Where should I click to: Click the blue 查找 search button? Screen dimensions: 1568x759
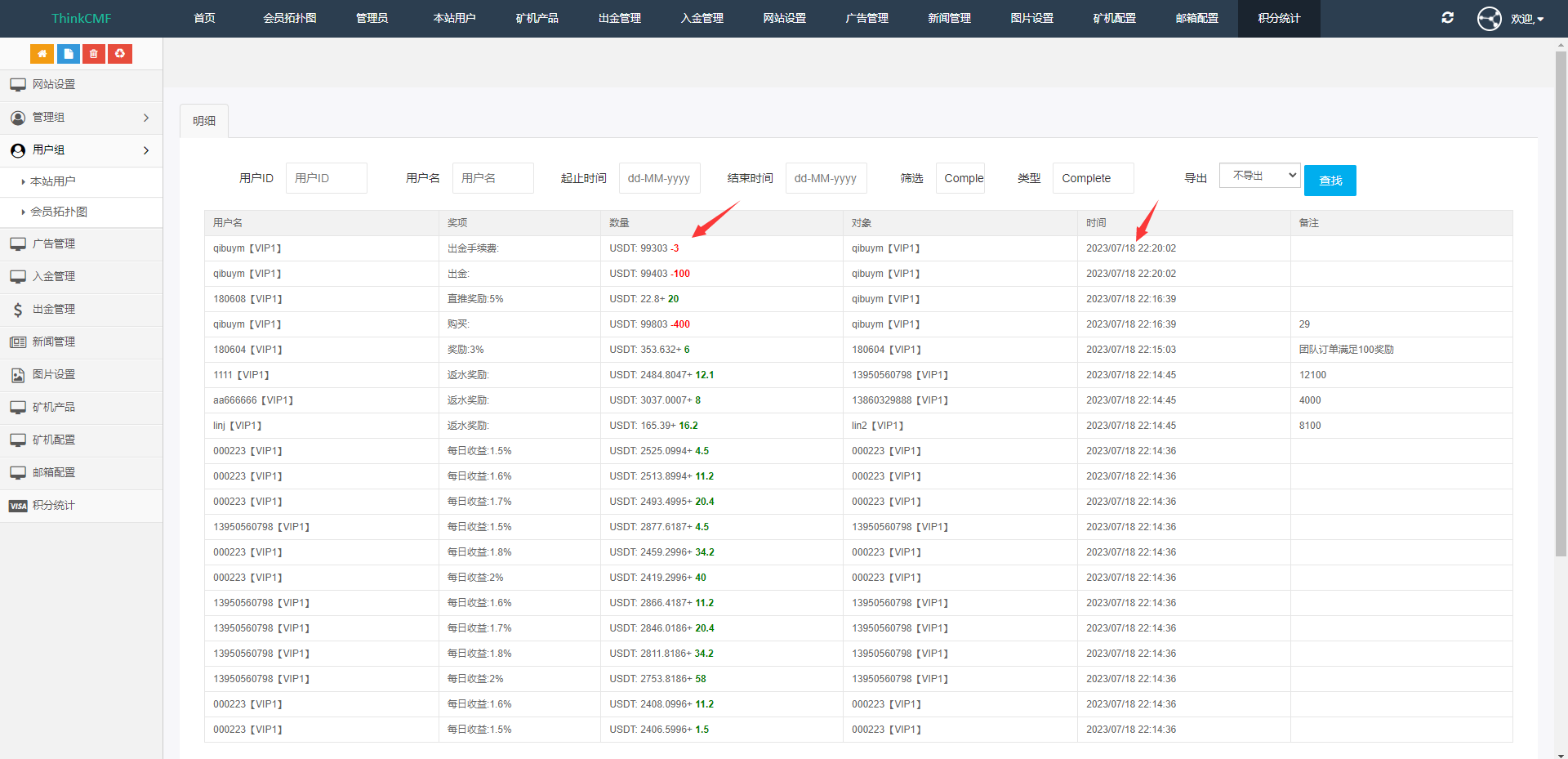[x=1330, y=181]
